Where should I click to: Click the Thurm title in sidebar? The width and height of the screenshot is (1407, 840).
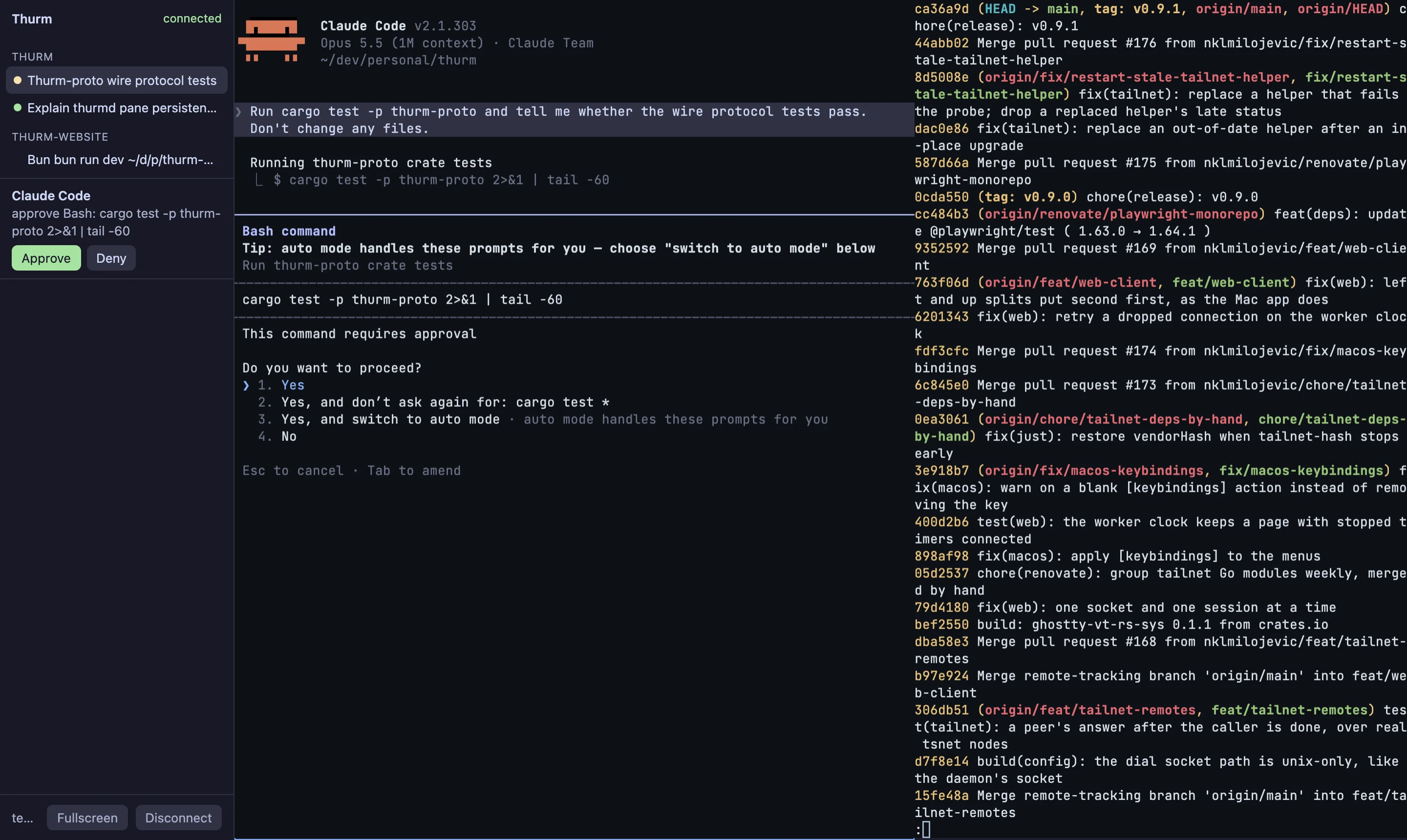click(x=32, y=19)
